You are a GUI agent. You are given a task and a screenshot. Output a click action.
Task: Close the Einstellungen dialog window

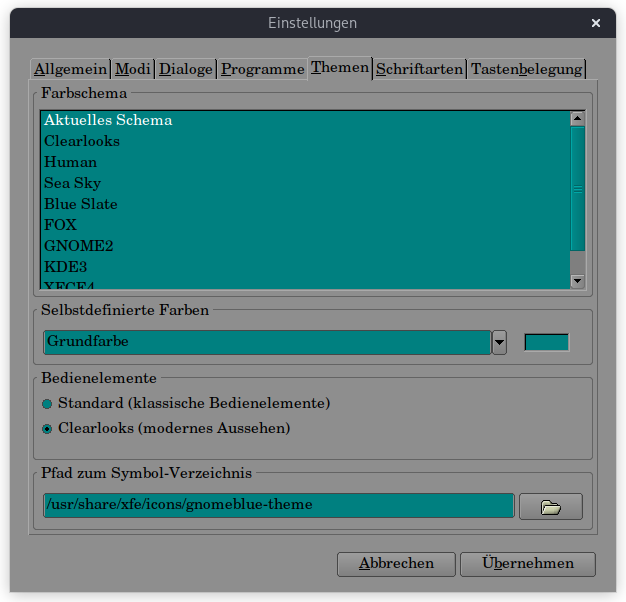pos(596,22)
